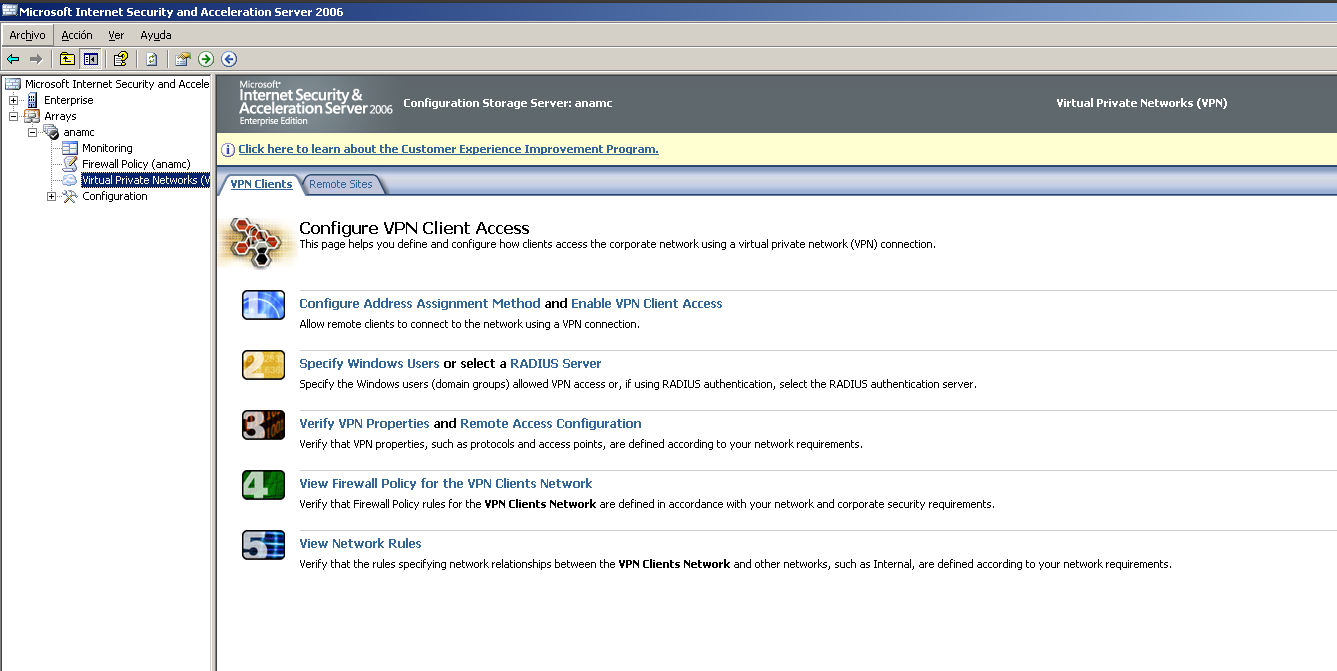Click the Firewall Policy scroll icon
Screen dimensions: 1337x671
click(70, 164)
